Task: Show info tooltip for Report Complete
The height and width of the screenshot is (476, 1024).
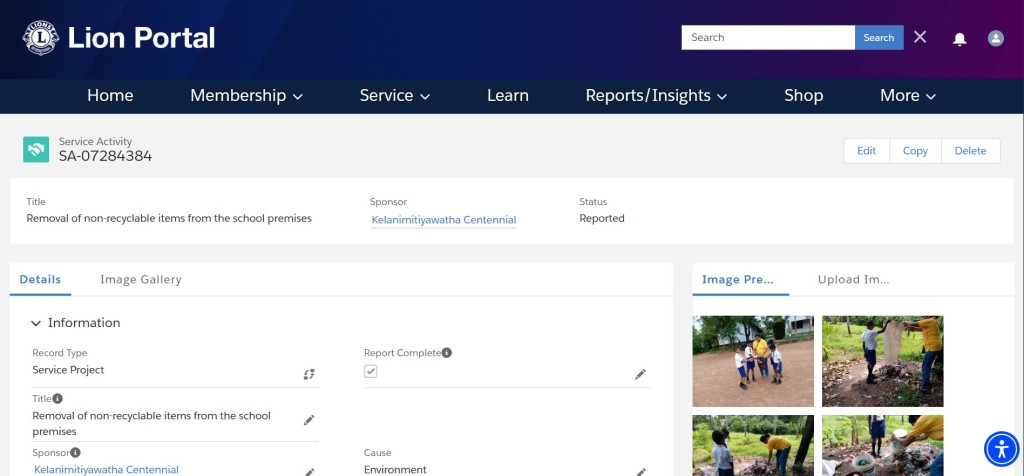Action: (447, 353)
